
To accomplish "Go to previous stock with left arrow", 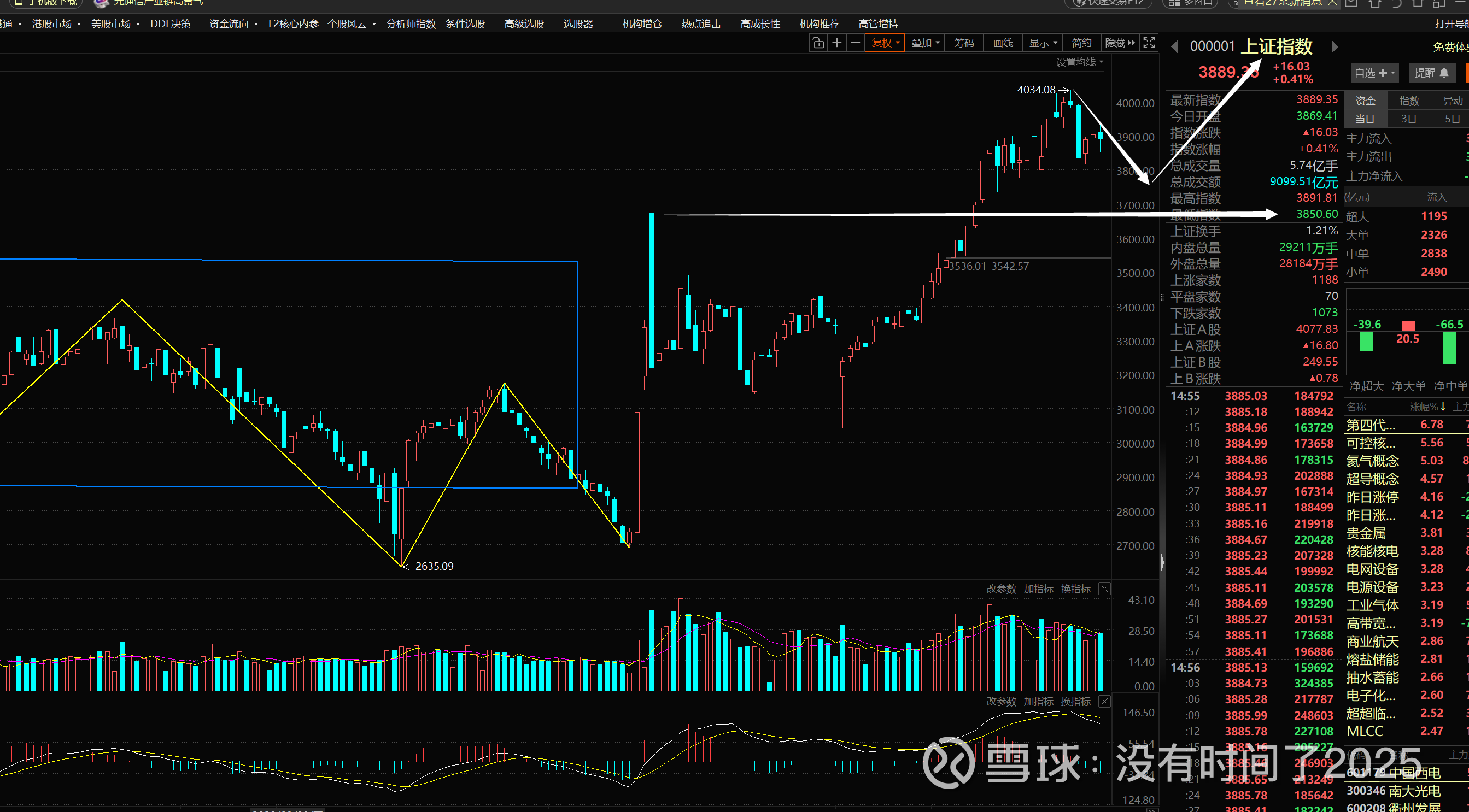I will point(1175,47).
